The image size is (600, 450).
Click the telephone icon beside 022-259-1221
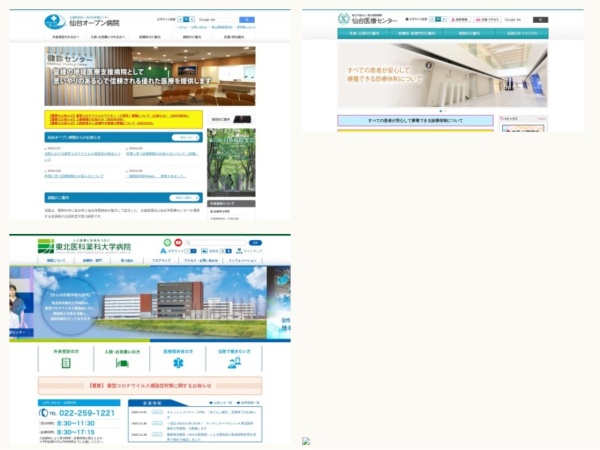[43, 413]
